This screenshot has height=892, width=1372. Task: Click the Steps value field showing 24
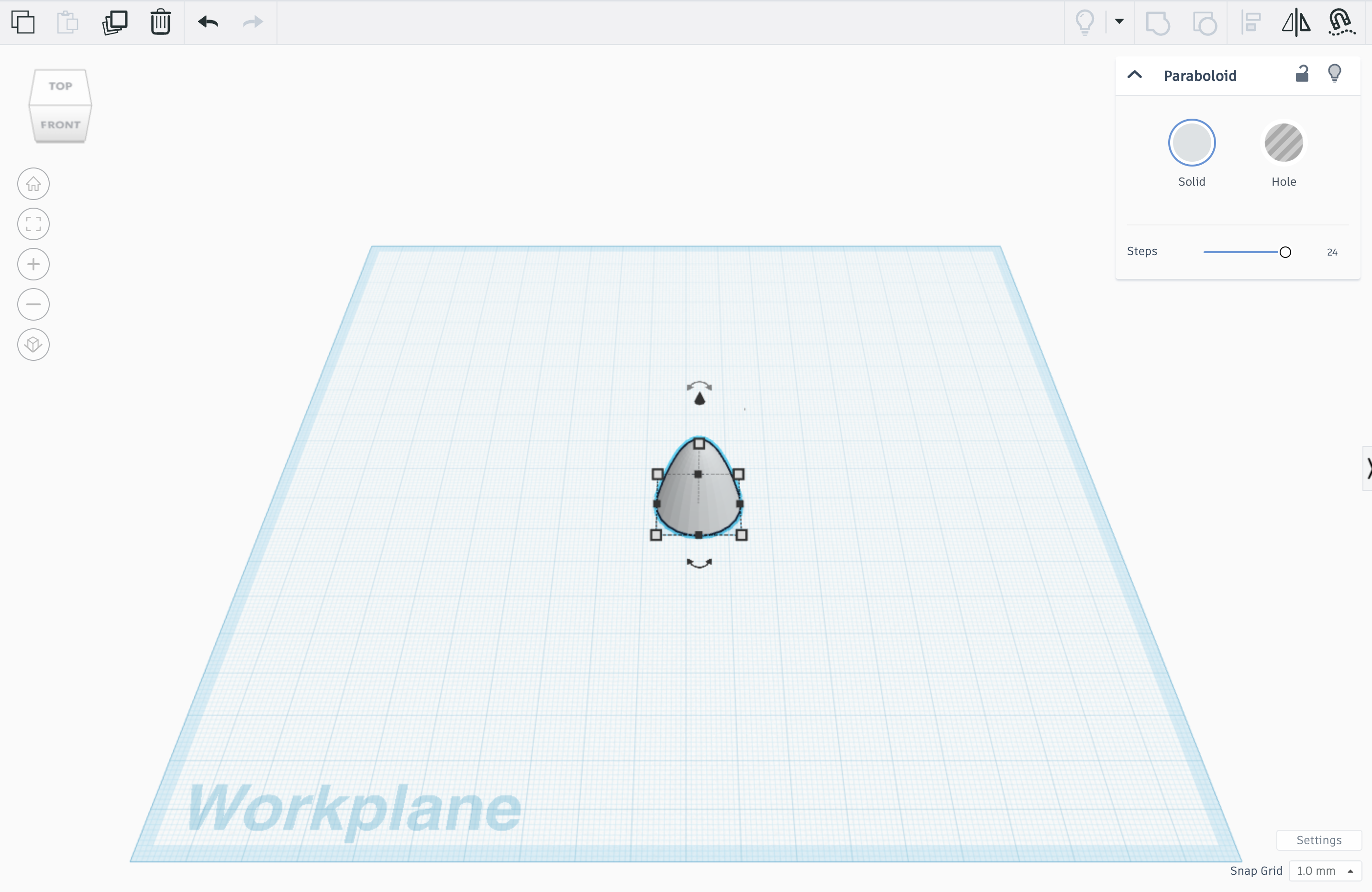click(x=1332, y=252)
